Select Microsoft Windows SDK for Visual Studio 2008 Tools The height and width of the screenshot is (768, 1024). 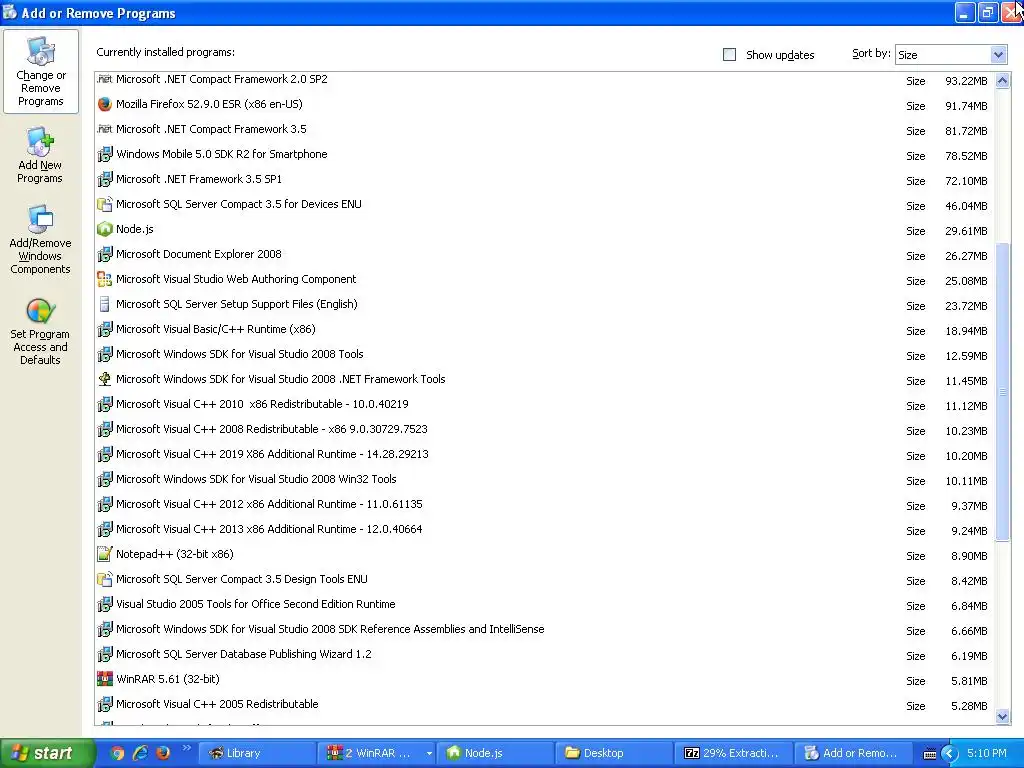coord(545,355)
